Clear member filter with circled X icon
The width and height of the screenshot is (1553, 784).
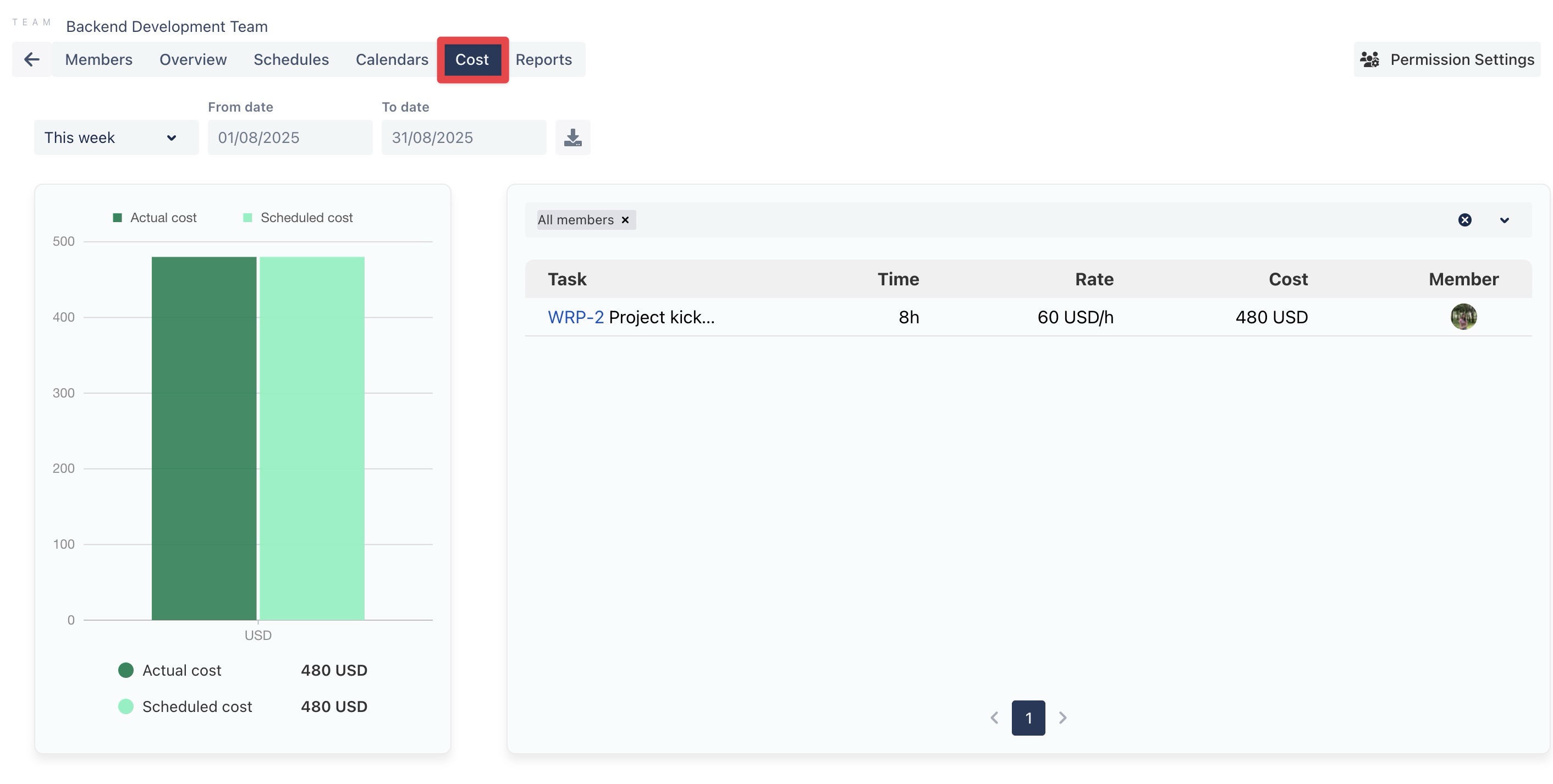(x=1464, y=220)
